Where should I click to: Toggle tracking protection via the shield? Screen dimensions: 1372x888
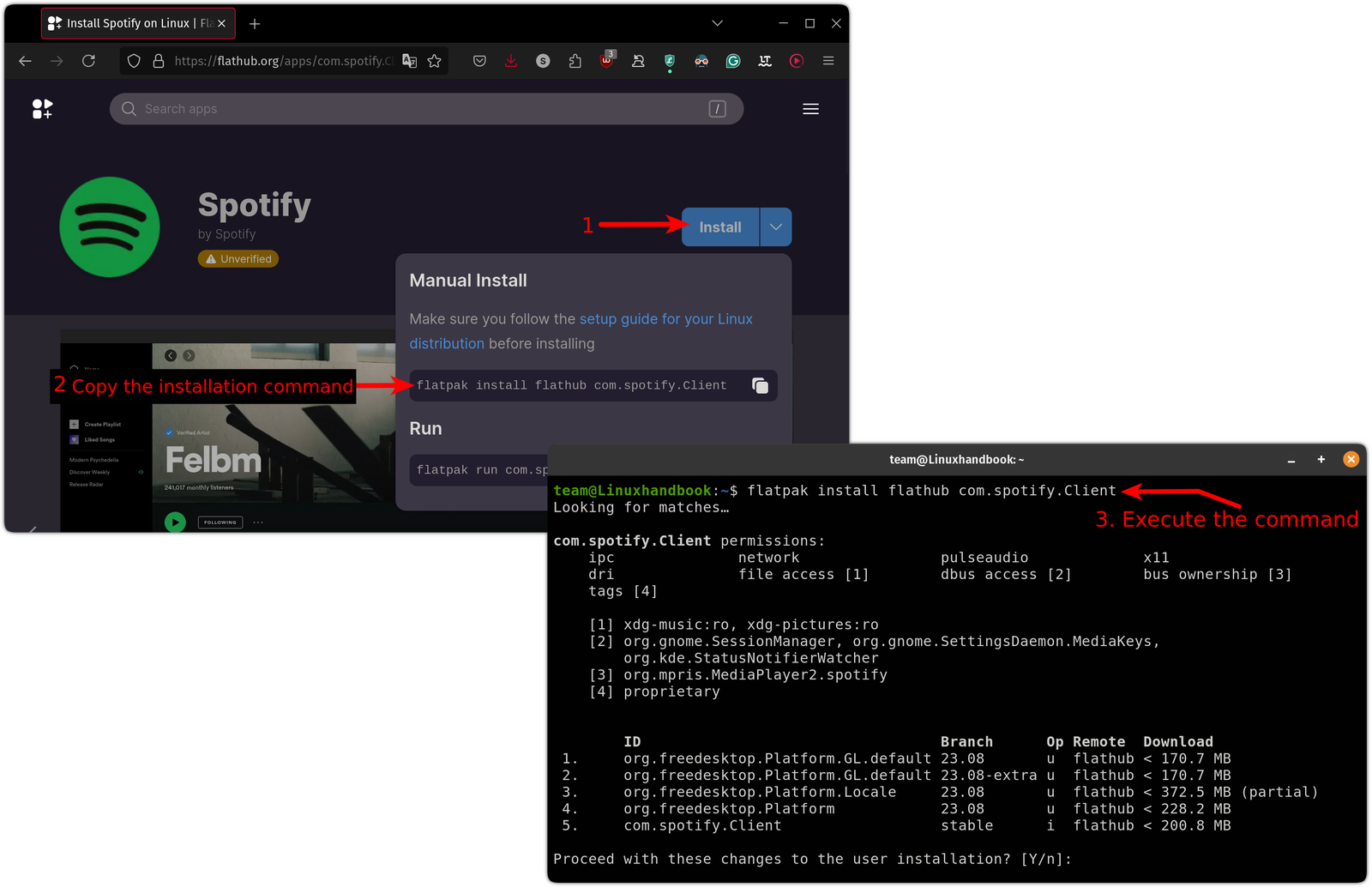[x=133, y=61]
